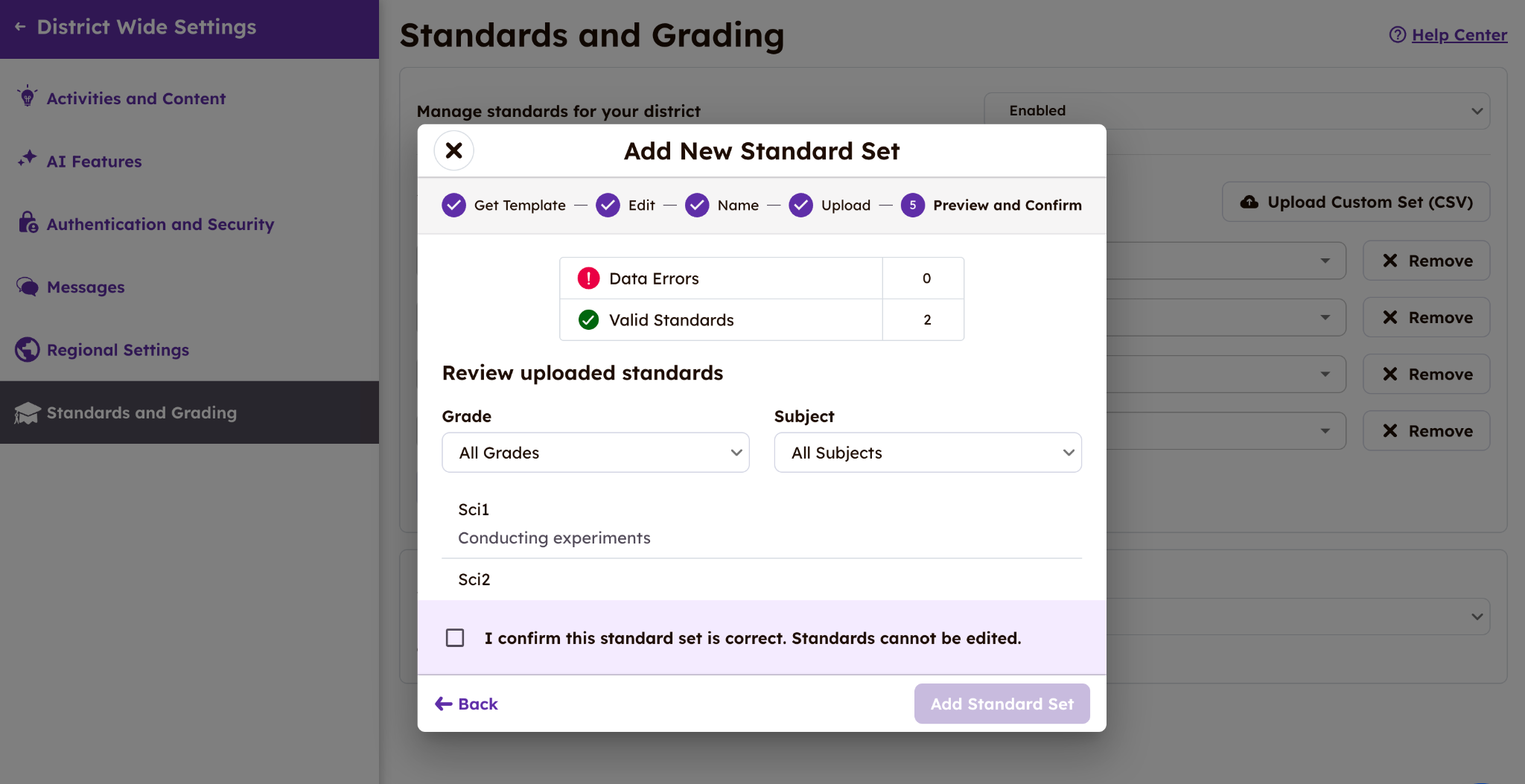
Task: Check the confirm standard set checkbox
Action: [455, 638]
